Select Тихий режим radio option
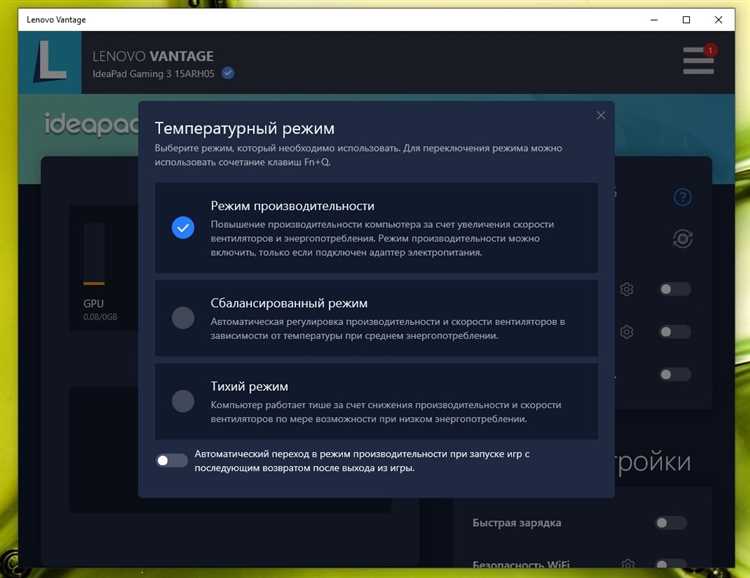This screenshot has width=750, height=578. [183, 401]
